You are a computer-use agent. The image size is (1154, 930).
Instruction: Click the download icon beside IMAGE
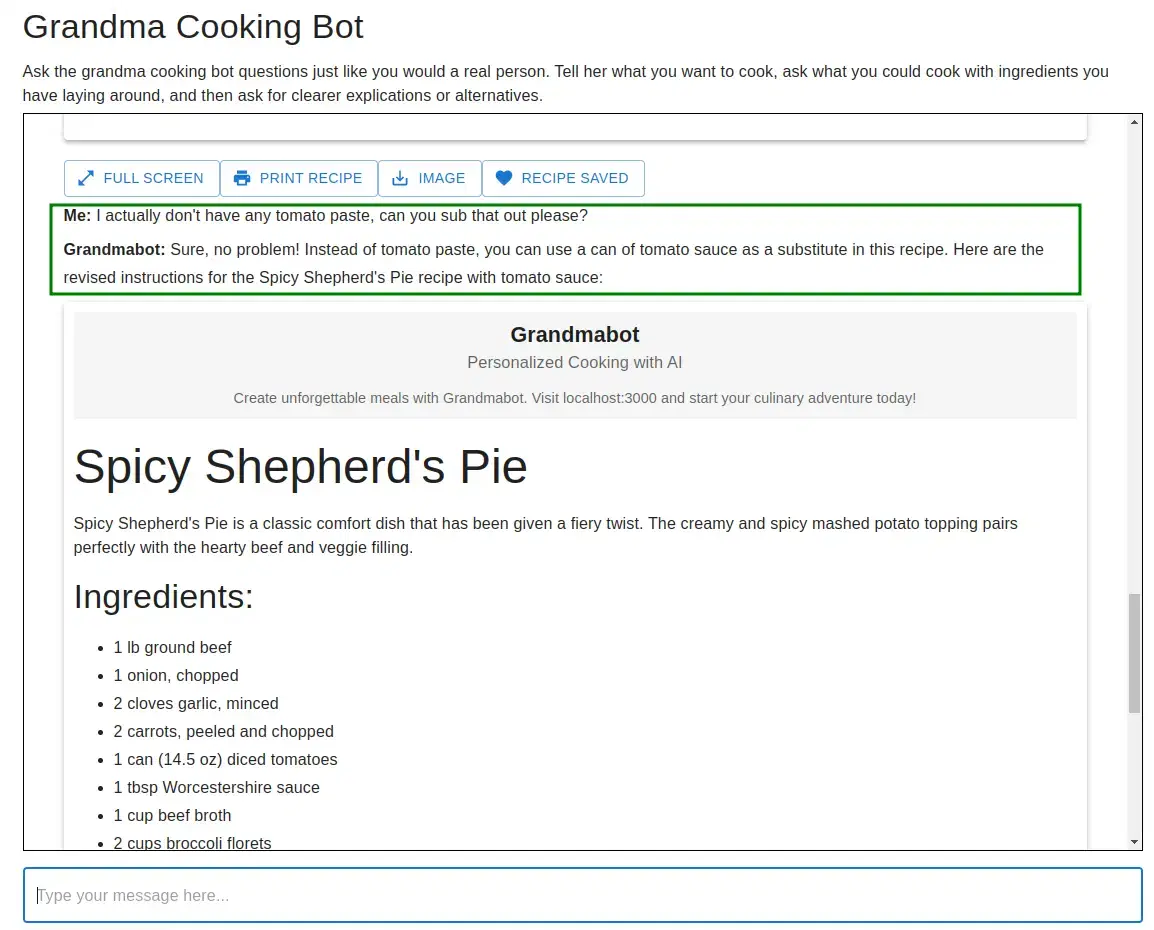[x=400, y=179]
